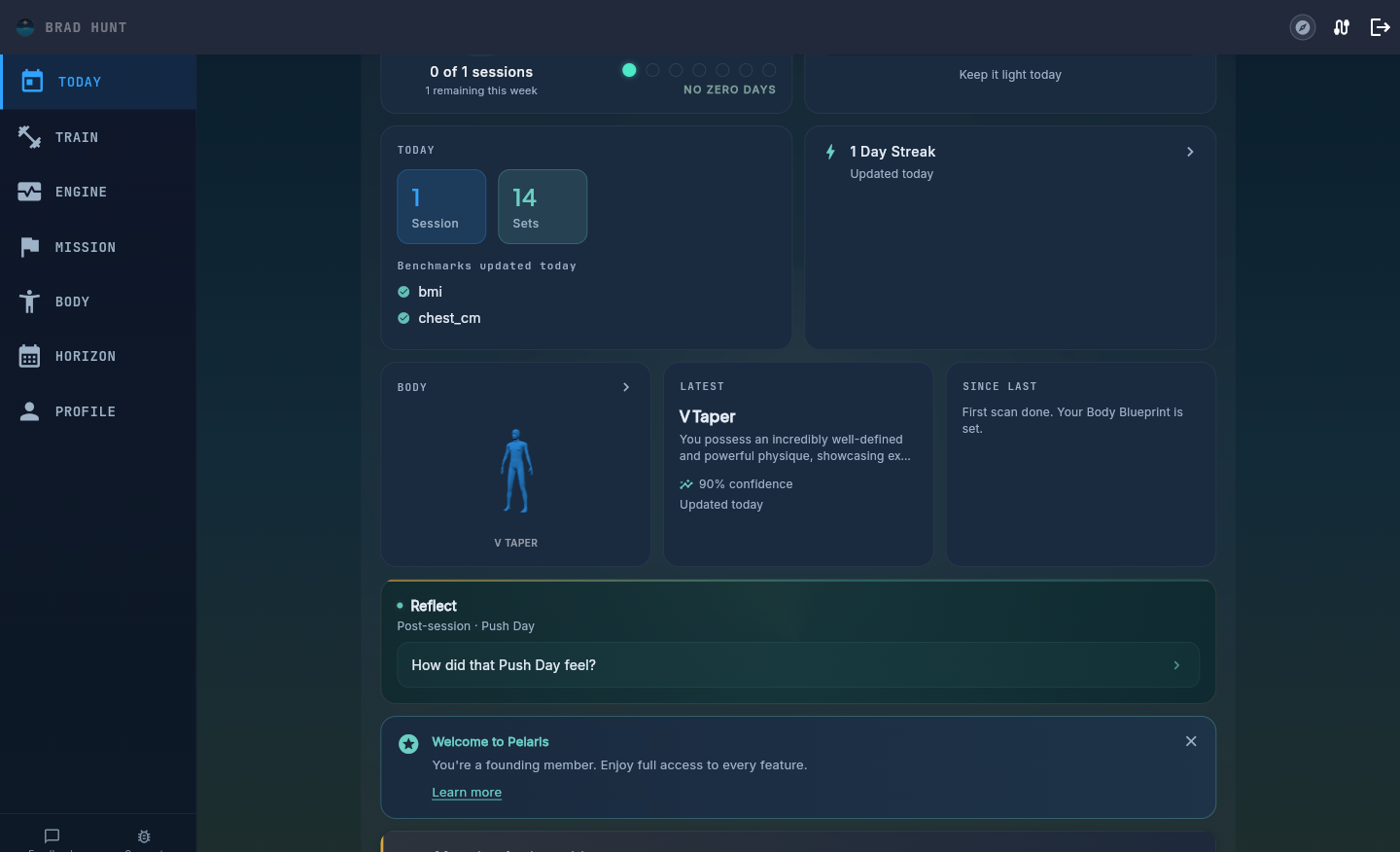Click the Pelaris logo beside Brad Hunt
This screenshot has width=1400, height=852.
pos(25,27)
